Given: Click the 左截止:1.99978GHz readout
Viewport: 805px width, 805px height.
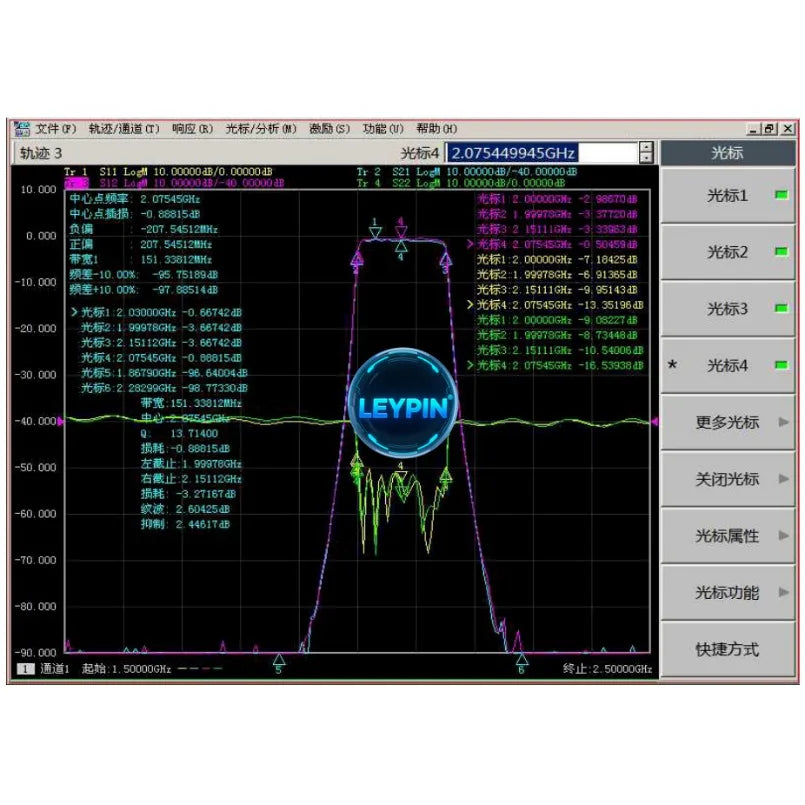Looking at the screenshot, I should tap(191, 464).
